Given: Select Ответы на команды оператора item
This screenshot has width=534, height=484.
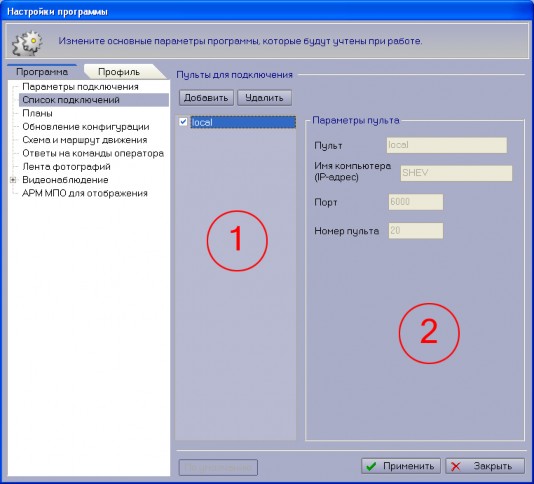Looking at the screenshot, I should [x=93, y=153].
